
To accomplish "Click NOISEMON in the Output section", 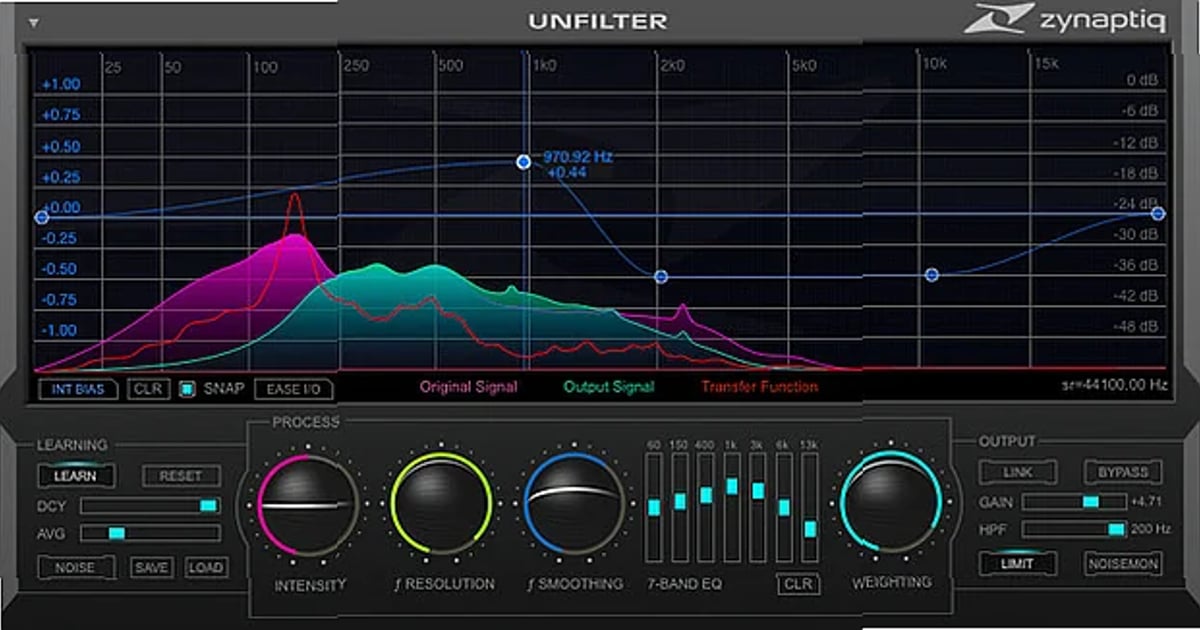I will 1122,563.
